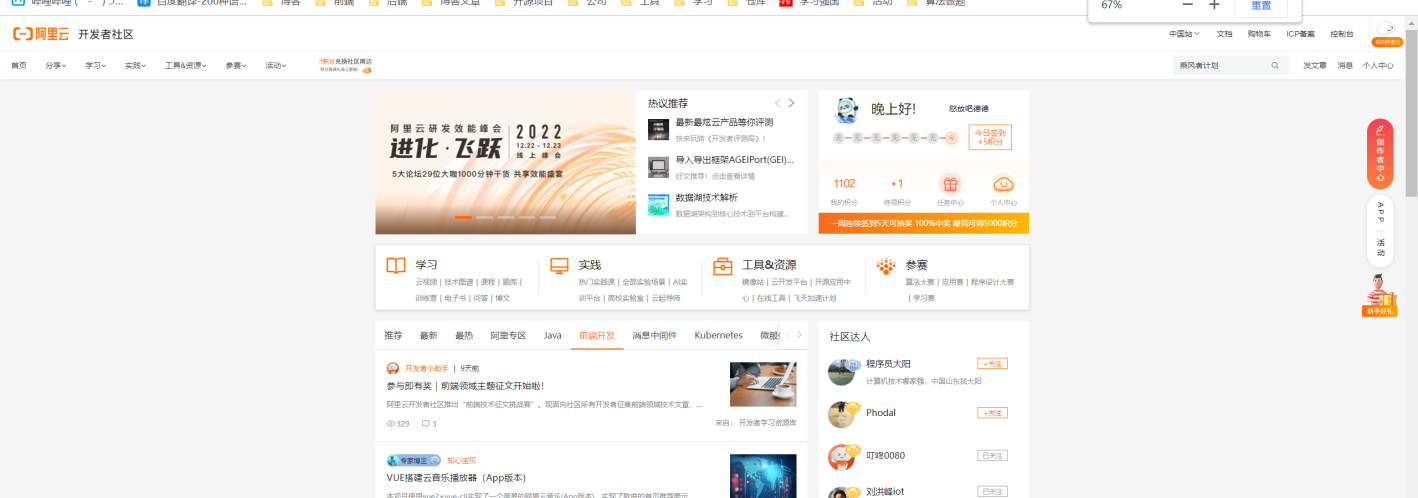Click comment count icon showing 3

pyautogui.click(x=425, y=424)
